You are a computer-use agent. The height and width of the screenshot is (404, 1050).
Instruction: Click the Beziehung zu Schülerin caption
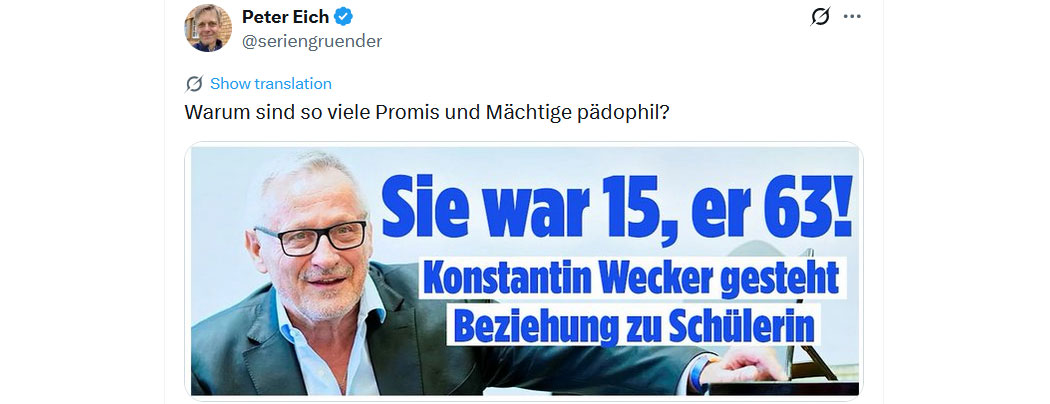[x=633, y=325]
